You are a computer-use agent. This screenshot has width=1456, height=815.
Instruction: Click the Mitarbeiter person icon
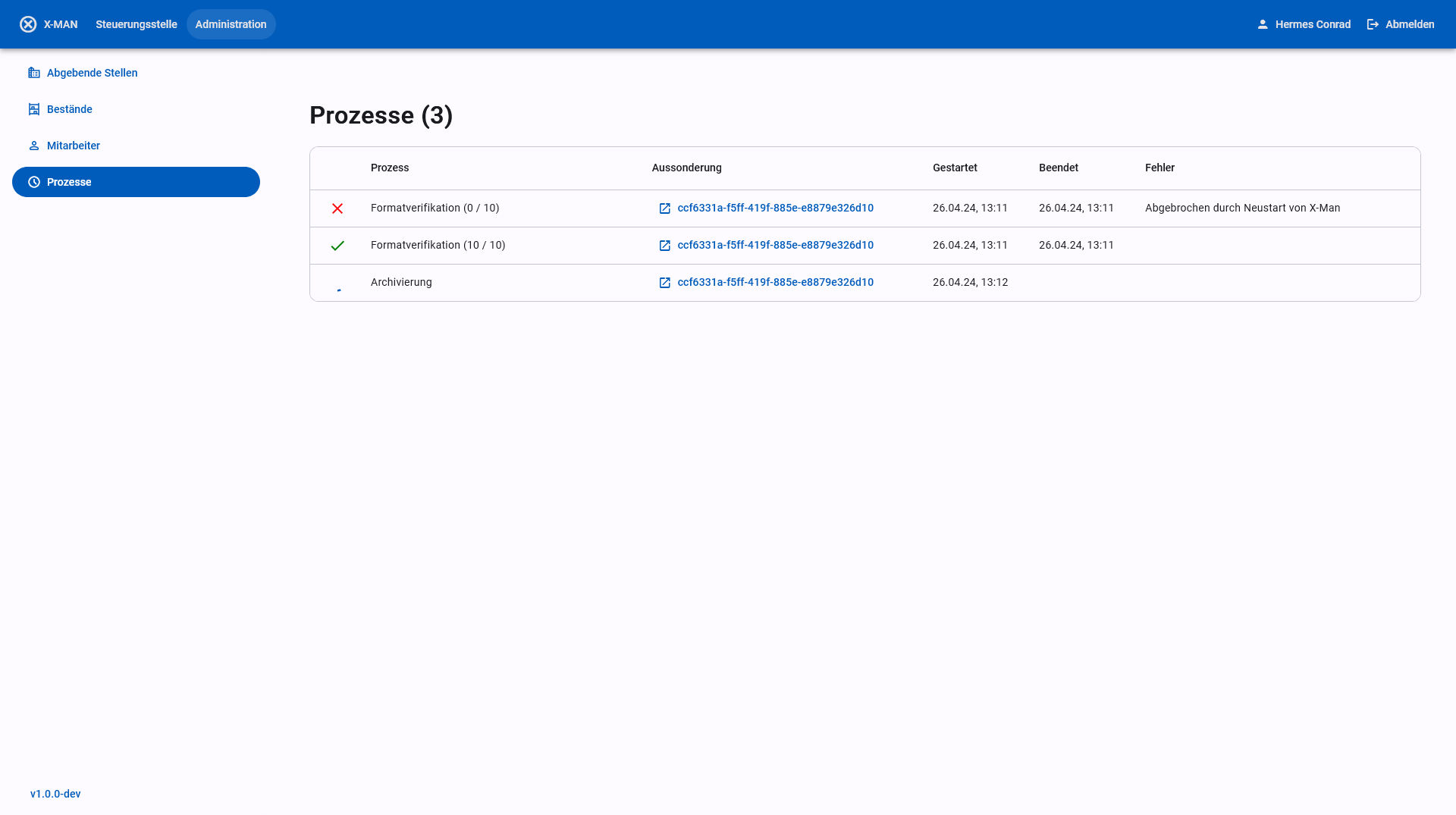[34, 146]
